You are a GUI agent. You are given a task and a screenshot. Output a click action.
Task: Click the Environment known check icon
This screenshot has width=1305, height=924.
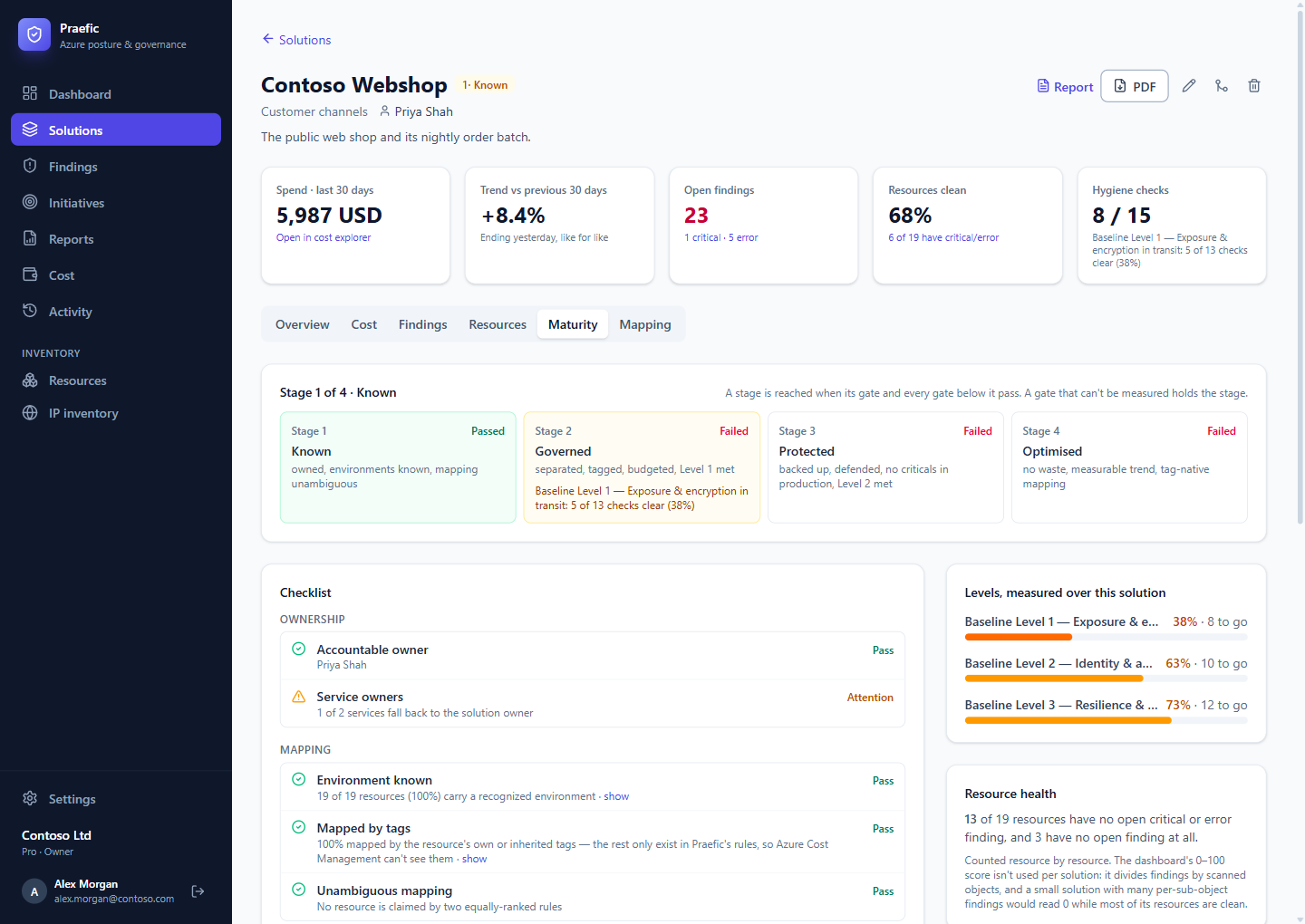click(298, 779)
